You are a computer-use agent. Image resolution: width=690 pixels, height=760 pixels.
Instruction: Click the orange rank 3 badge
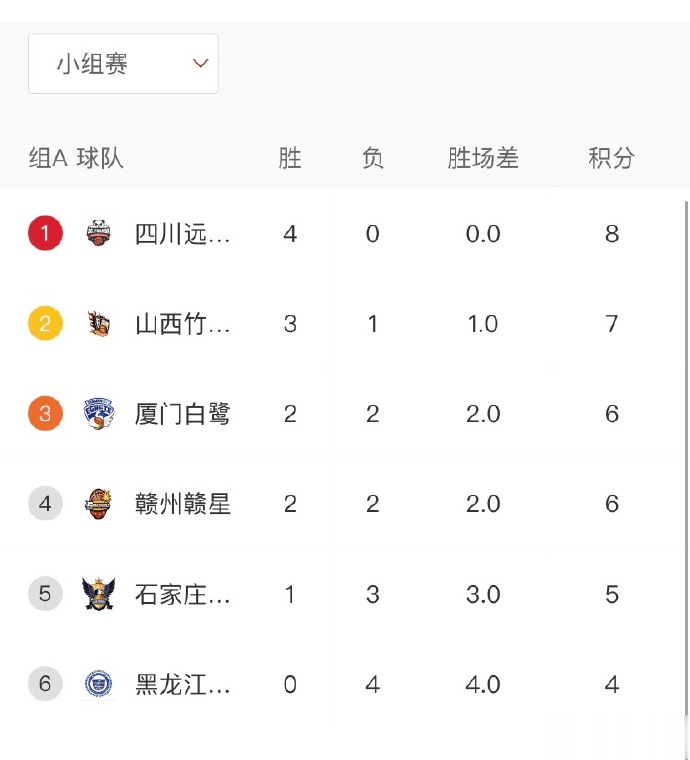click(x=45, y=413)
